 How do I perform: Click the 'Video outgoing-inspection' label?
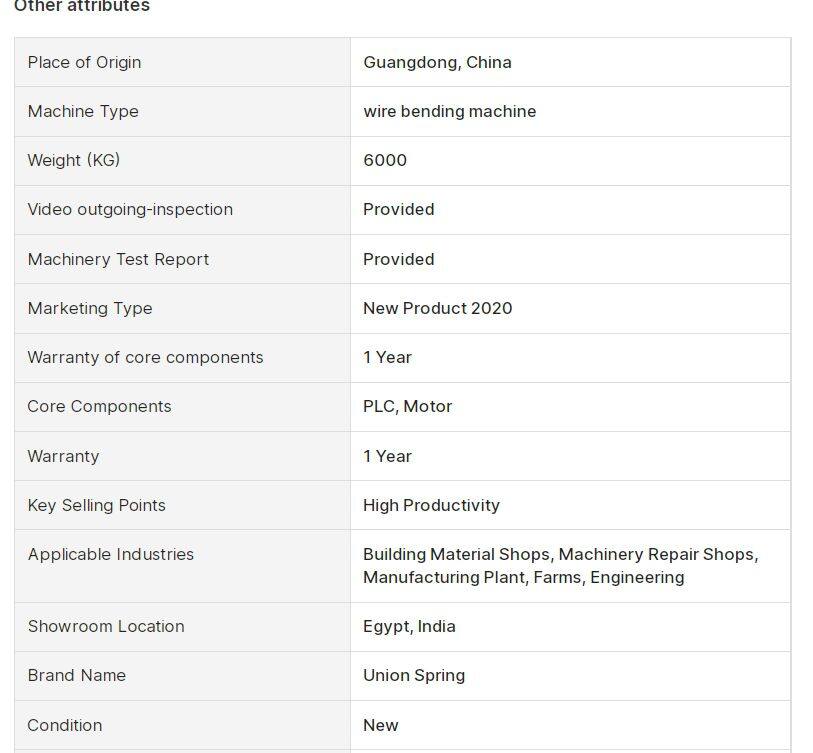(130, 209)
